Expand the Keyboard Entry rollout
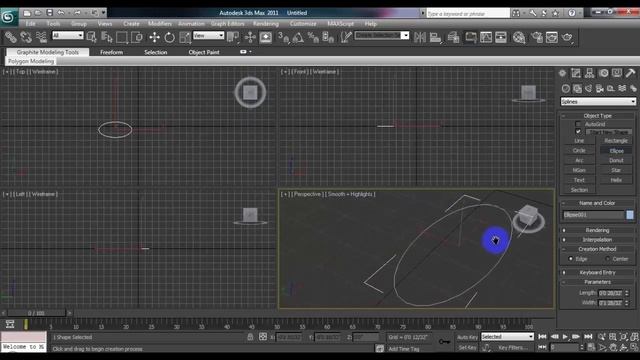Viewport: 640px width, 360px height. [598, 272]
